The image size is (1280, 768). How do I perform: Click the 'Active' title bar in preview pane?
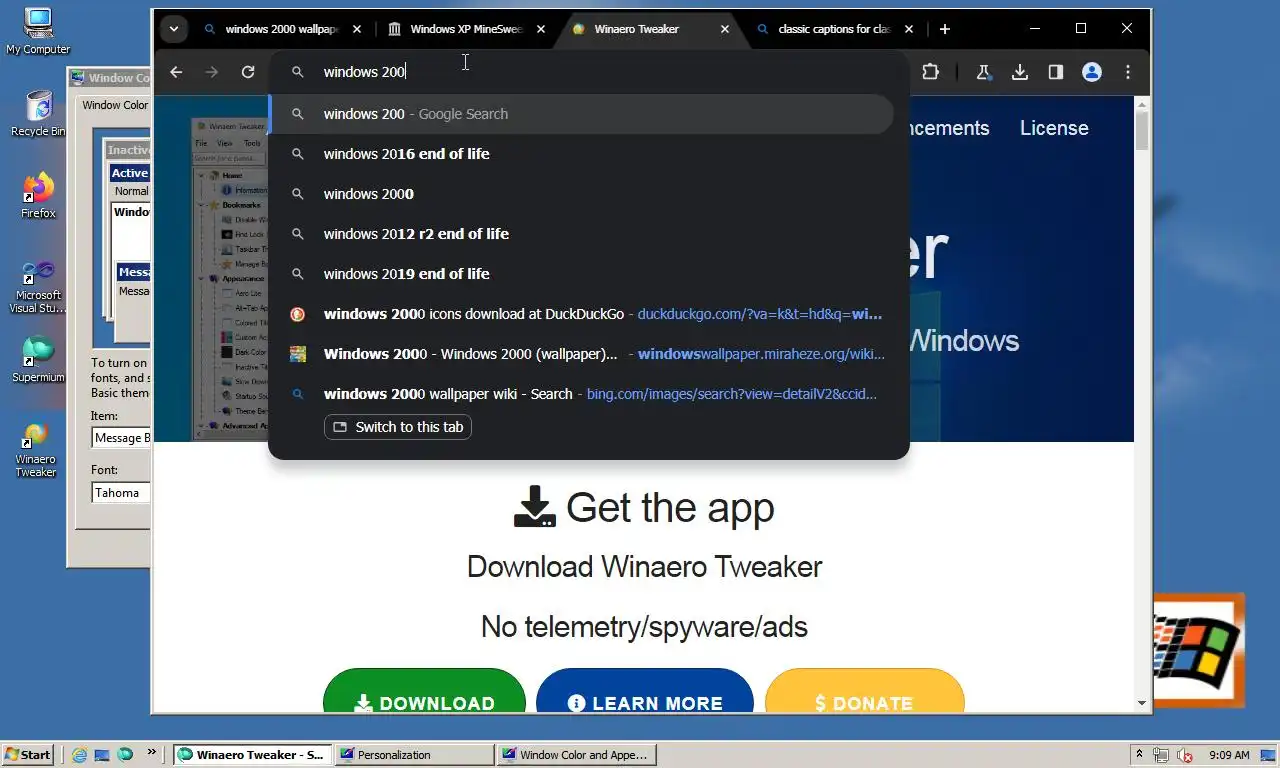coord(130,173)
